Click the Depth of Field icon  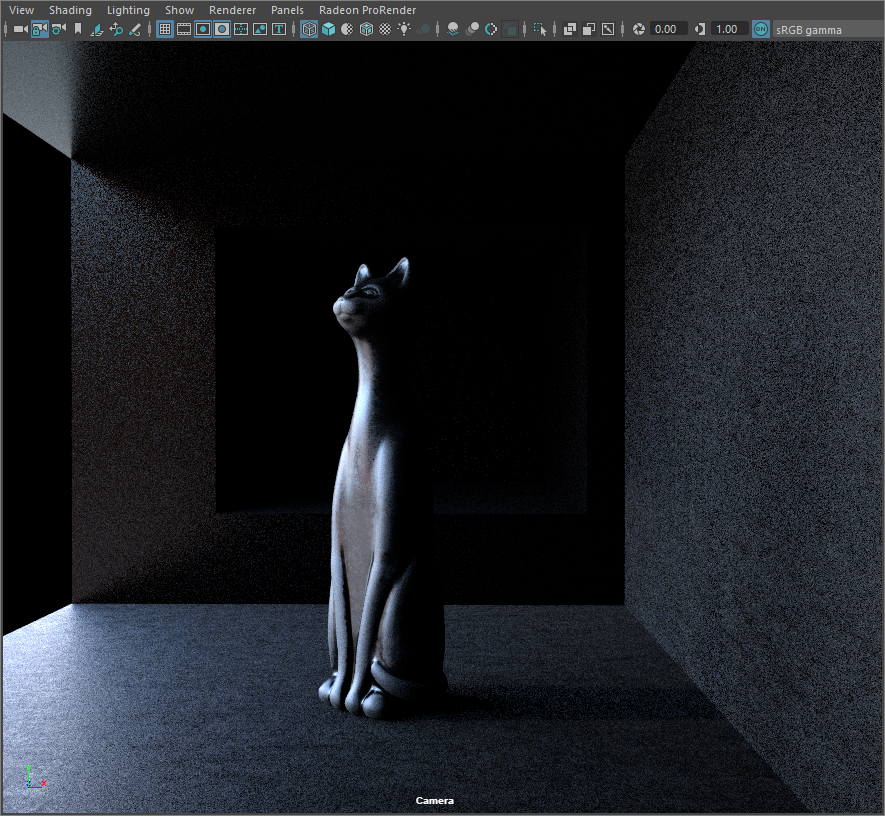click(510, 29)
